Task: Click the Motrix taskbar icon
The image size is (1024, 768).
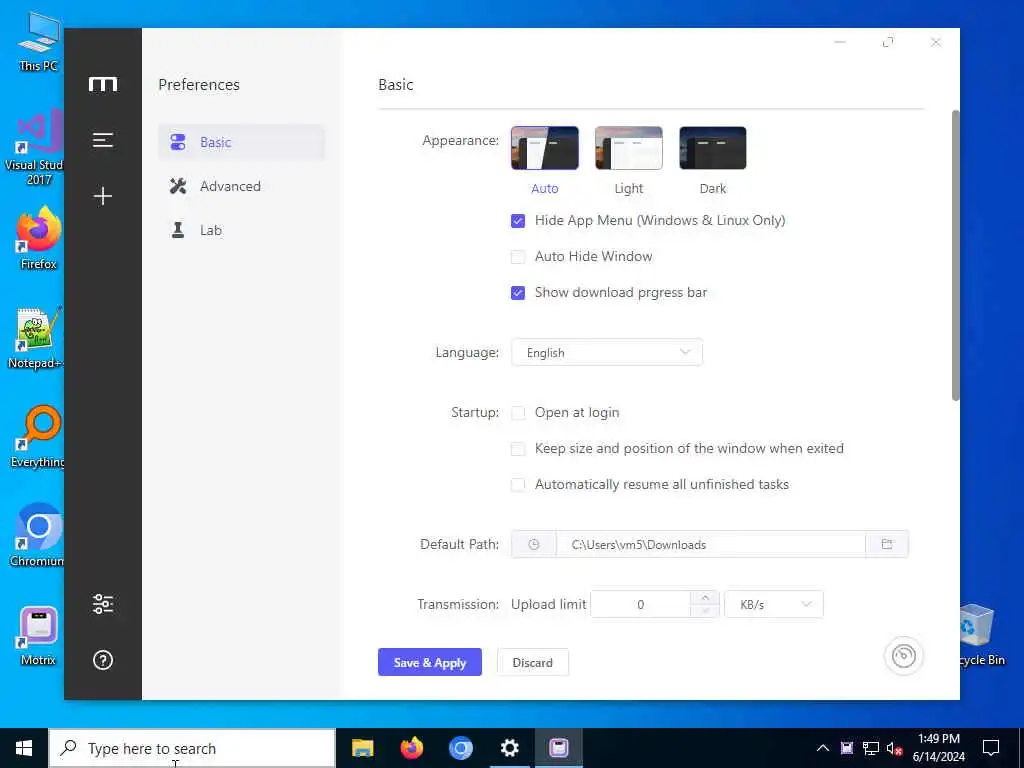Action: click(x=558, y=748)
